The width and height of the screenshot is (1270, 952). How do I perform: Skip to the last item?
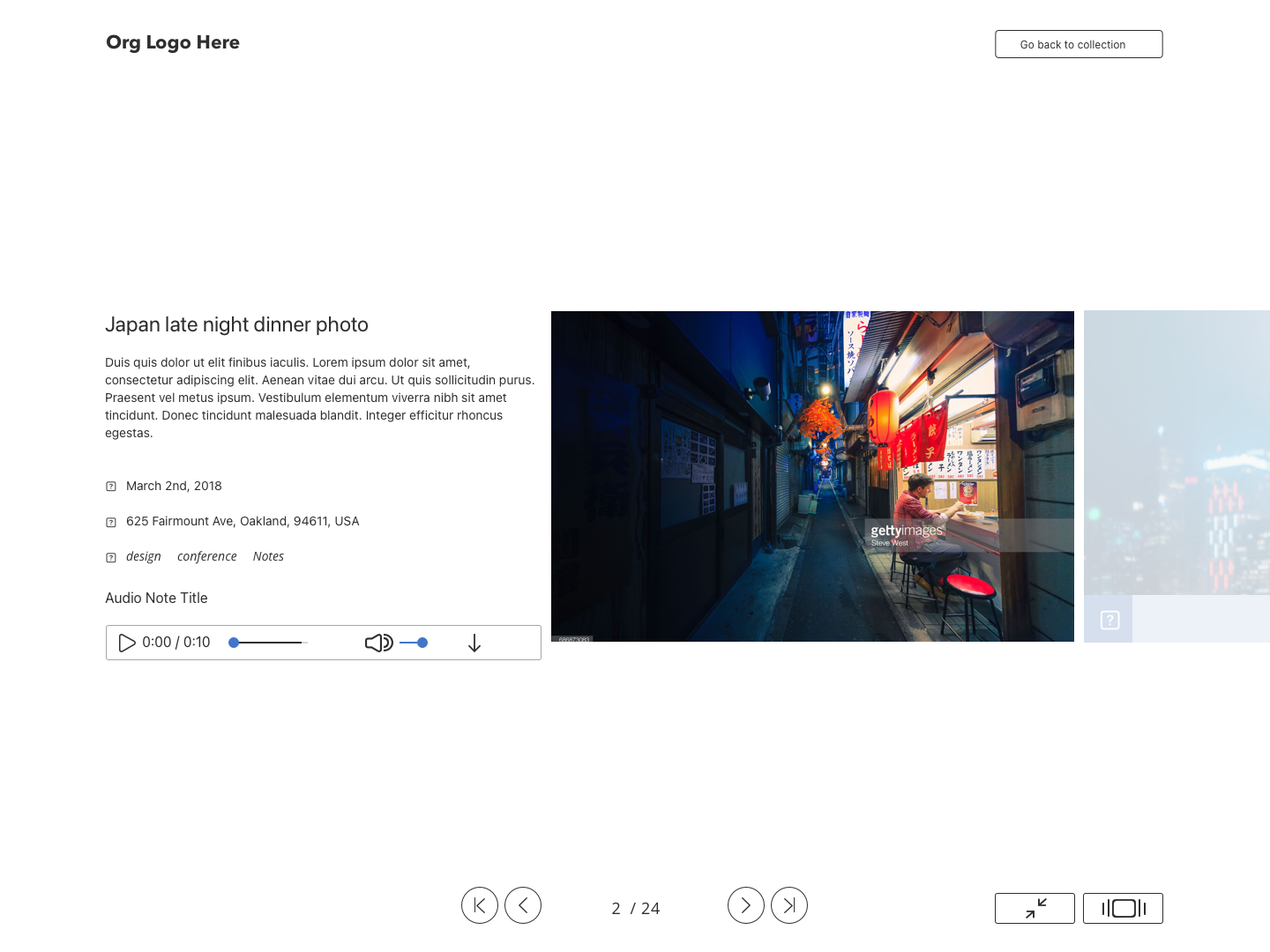[789, 905]
